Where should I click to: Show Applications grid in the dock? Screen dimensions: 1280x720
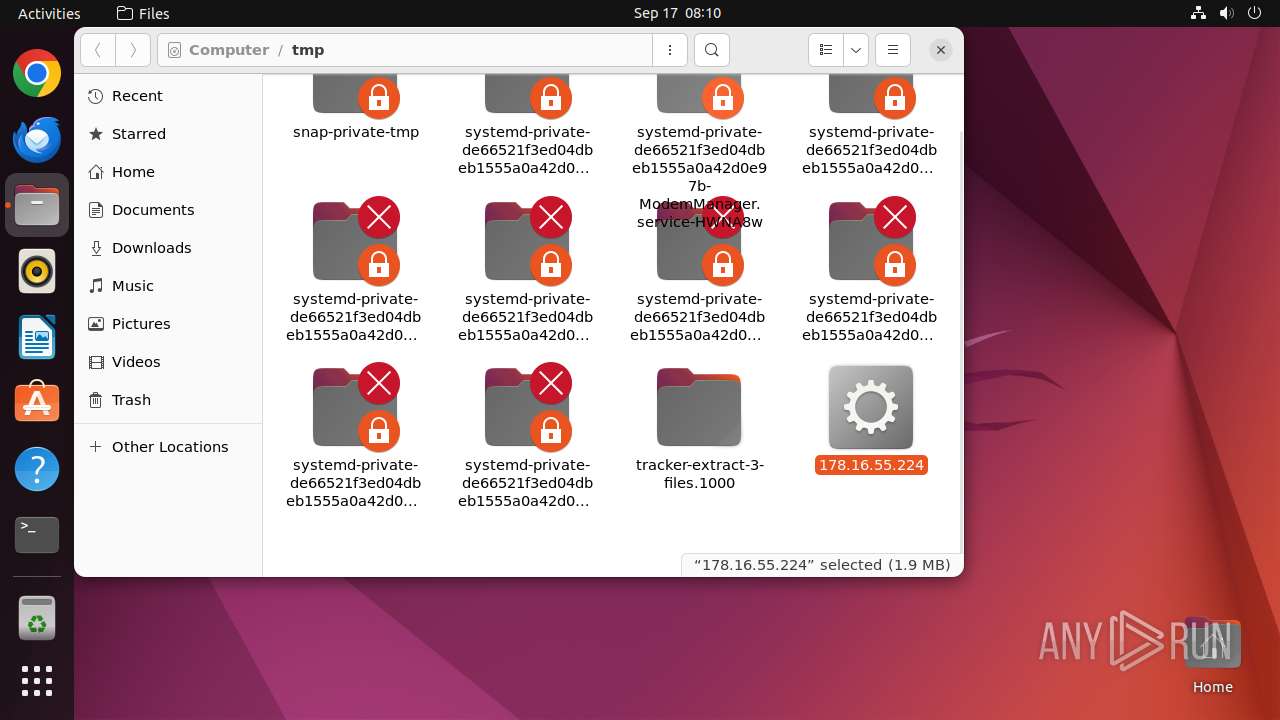(37, 681)
